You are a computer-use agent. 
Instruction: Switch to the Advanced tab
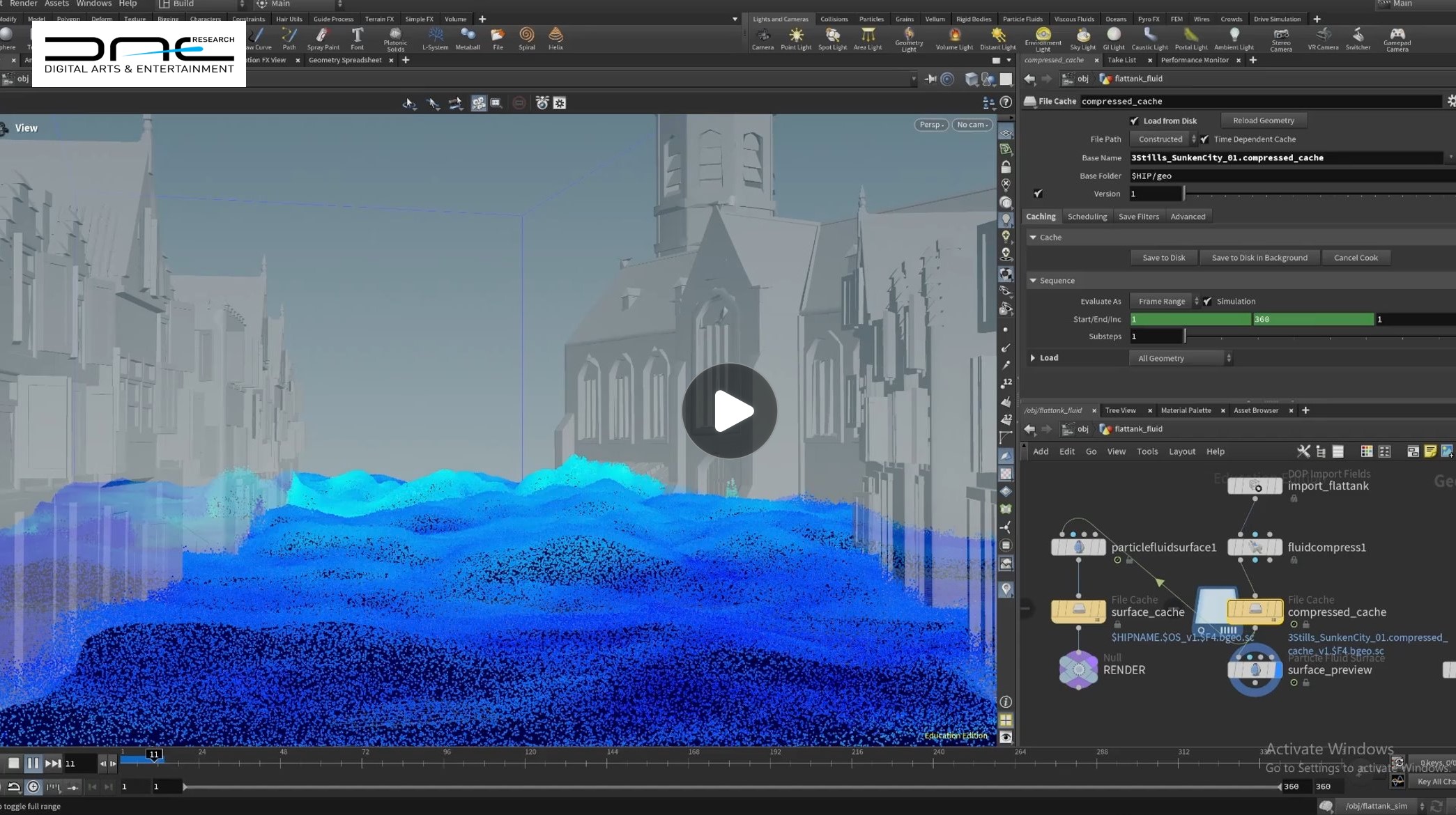[1188, 217]
